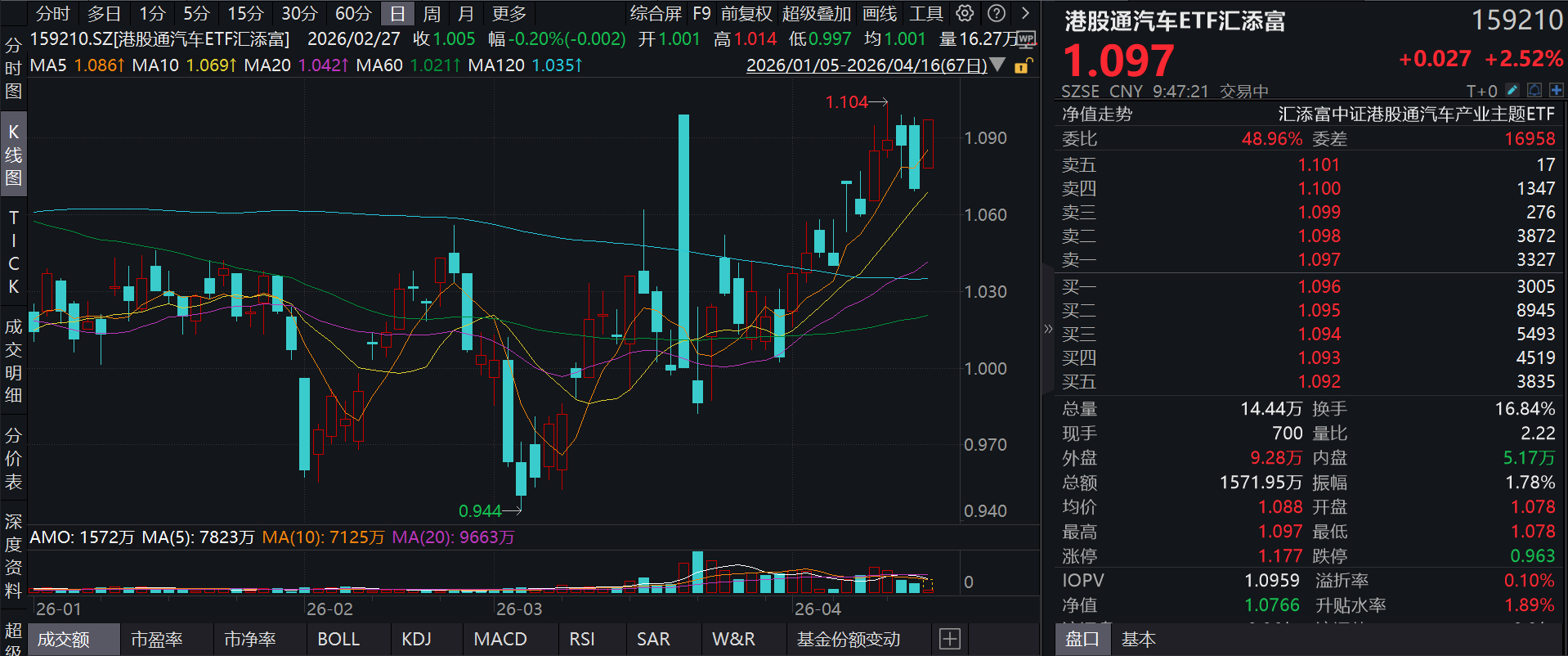
Task: Open the 超级叠加 overlay button
Action: (x=816, y=13)
